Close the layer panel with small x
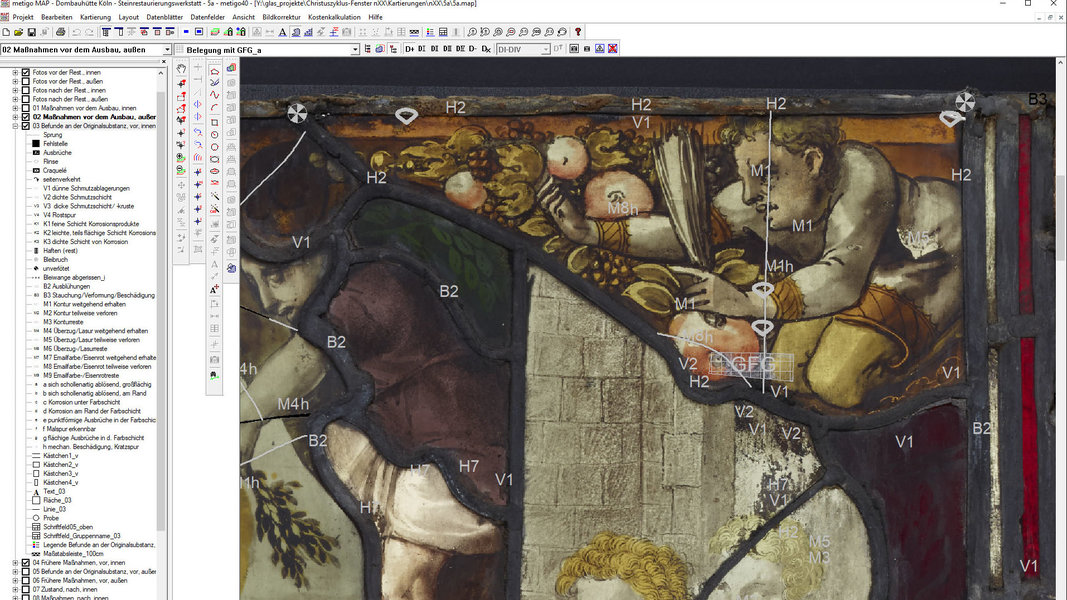This screenshot has width=1067, height=600. point(162,61)
